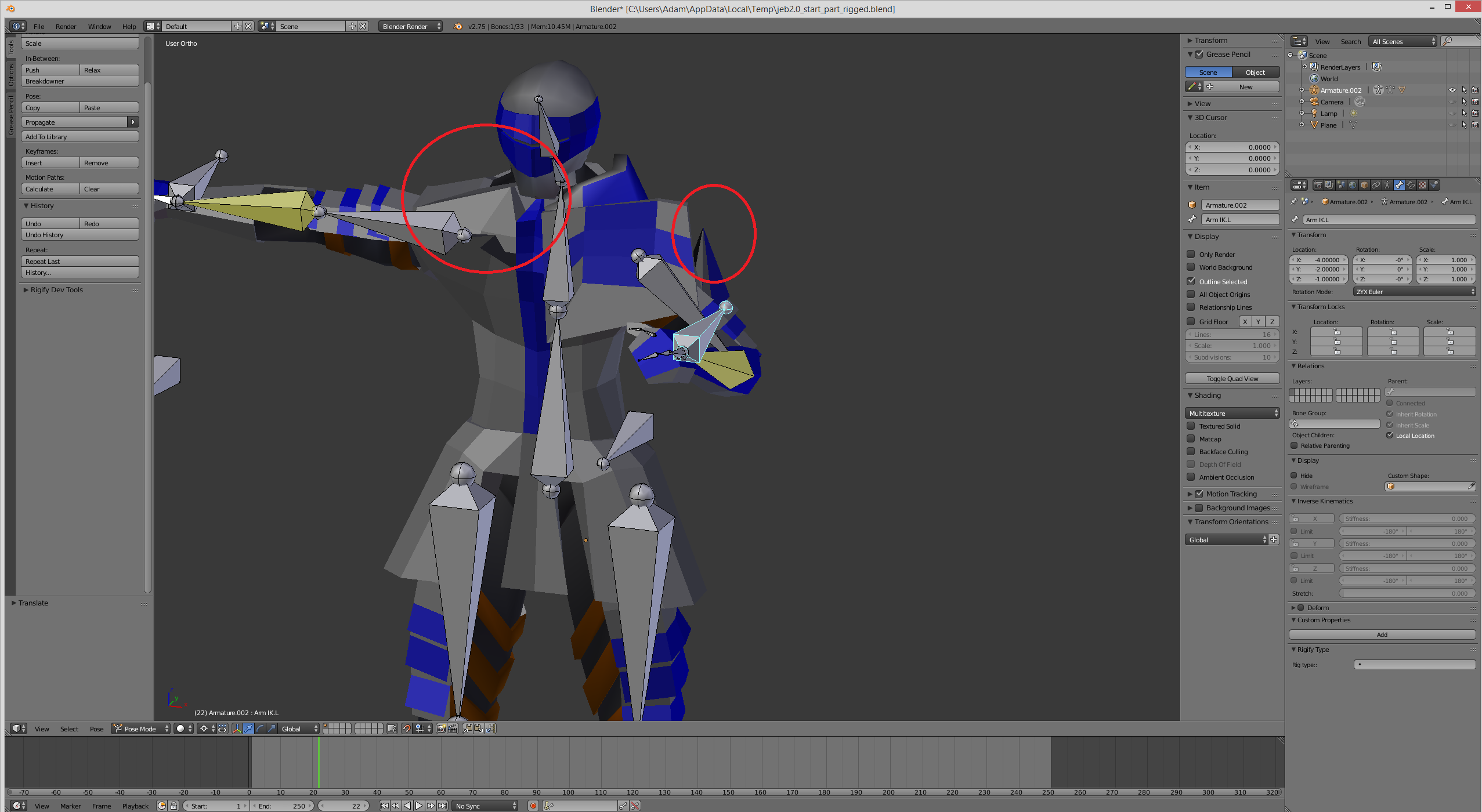This screenshot has height=812, width=1482.
Task: Expand the Motion Tracking panel
Action: click(x=1190, y=494)
